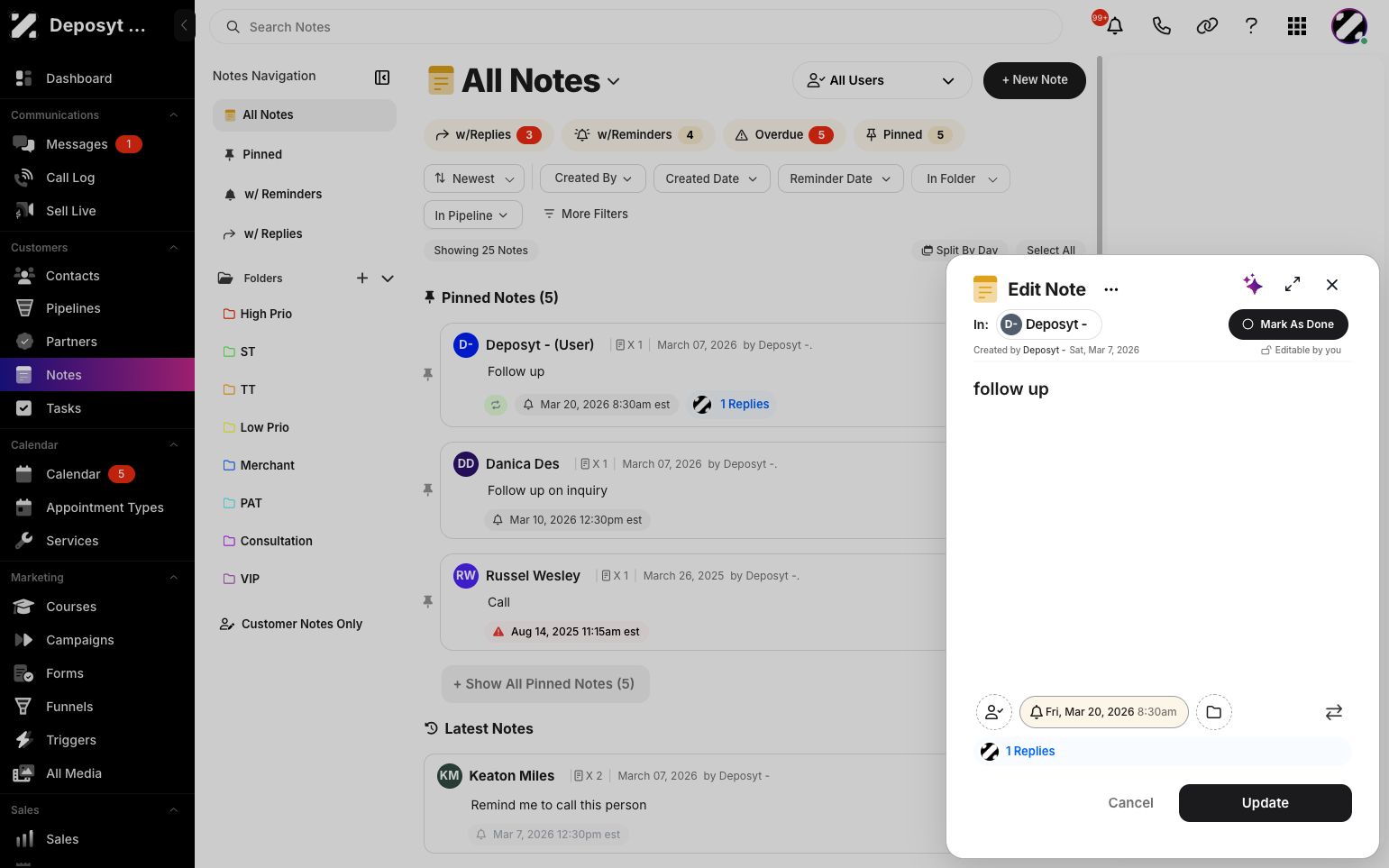Screen dimensions: 1389x868
Task: Click the assign user icon in Edit Note
Action: coord(994,712)
